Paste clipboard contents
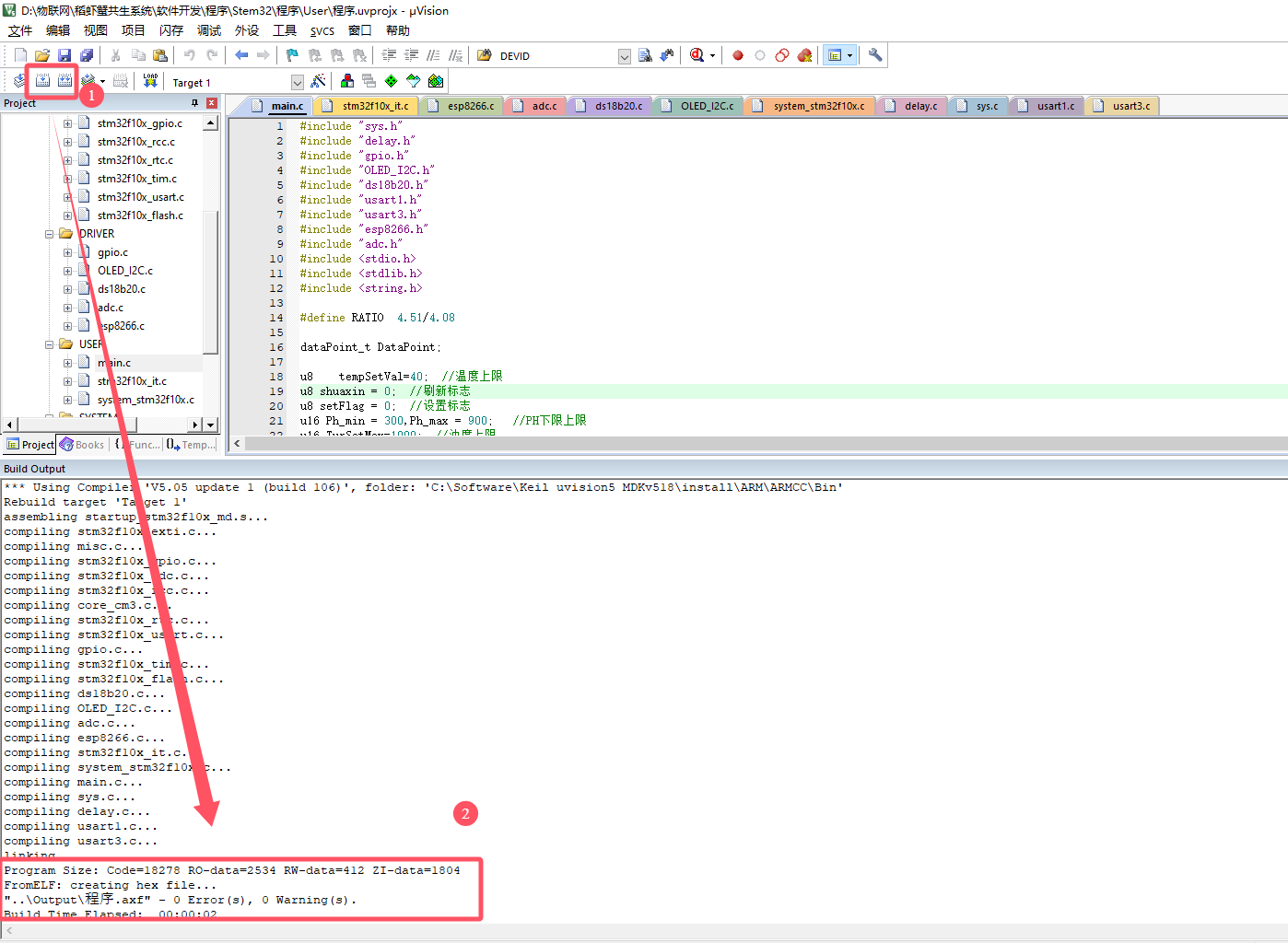1288x943 pixels. [160, 55]
